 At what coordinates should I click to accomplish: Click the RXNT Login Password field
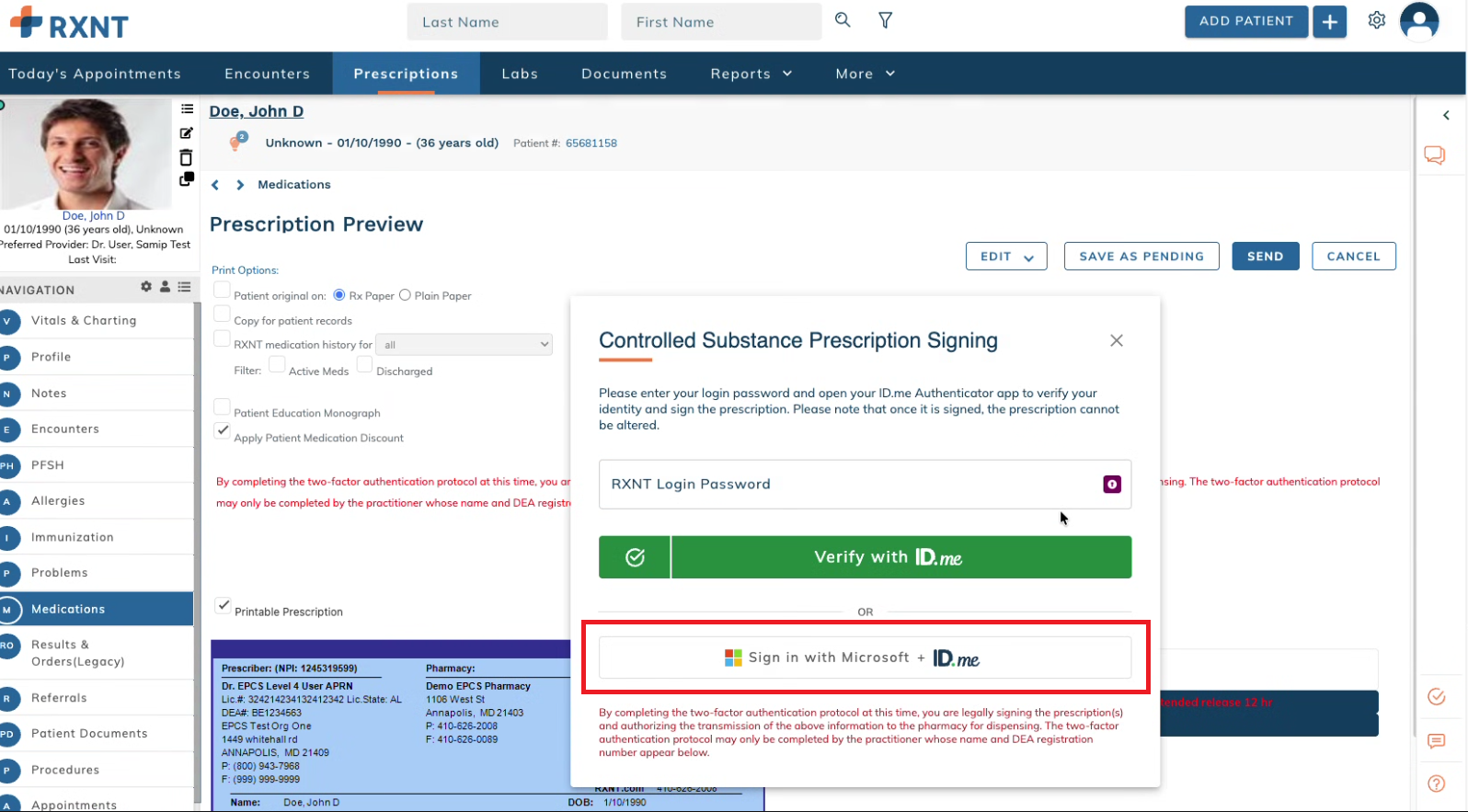tap(846, 485)
